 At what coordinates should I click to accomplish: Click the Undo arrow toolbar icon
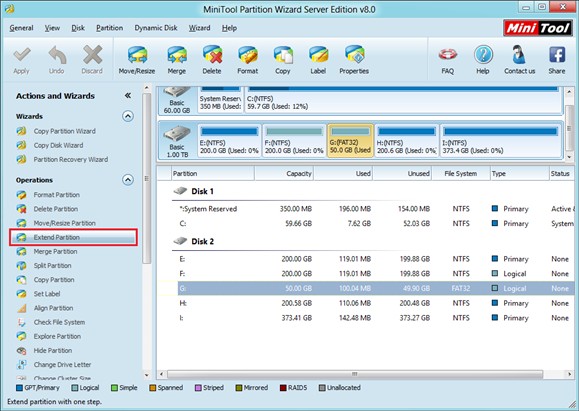[x=57, y=55]
